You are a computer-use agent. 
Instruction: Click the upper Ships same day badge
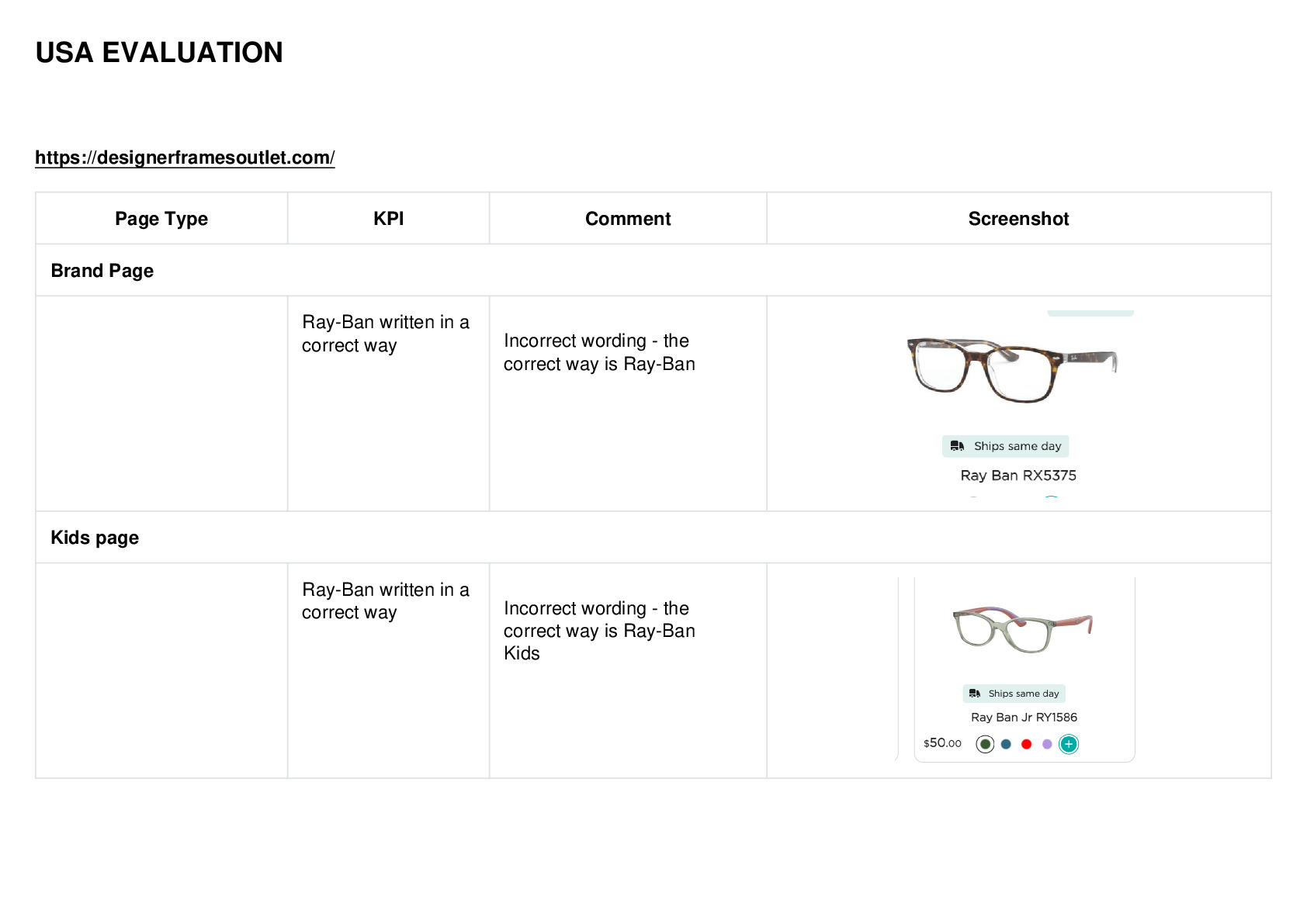(1006, 446)
